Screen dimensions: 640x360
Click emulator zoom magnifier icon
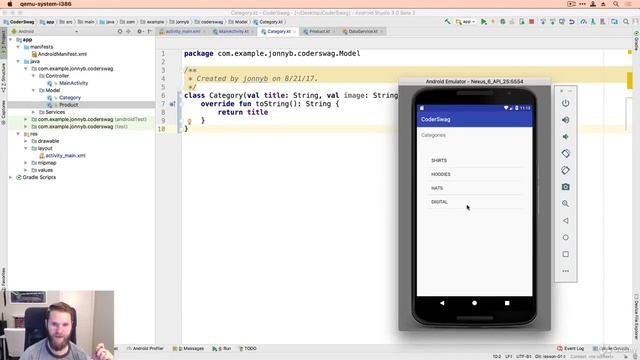point(565,204)
